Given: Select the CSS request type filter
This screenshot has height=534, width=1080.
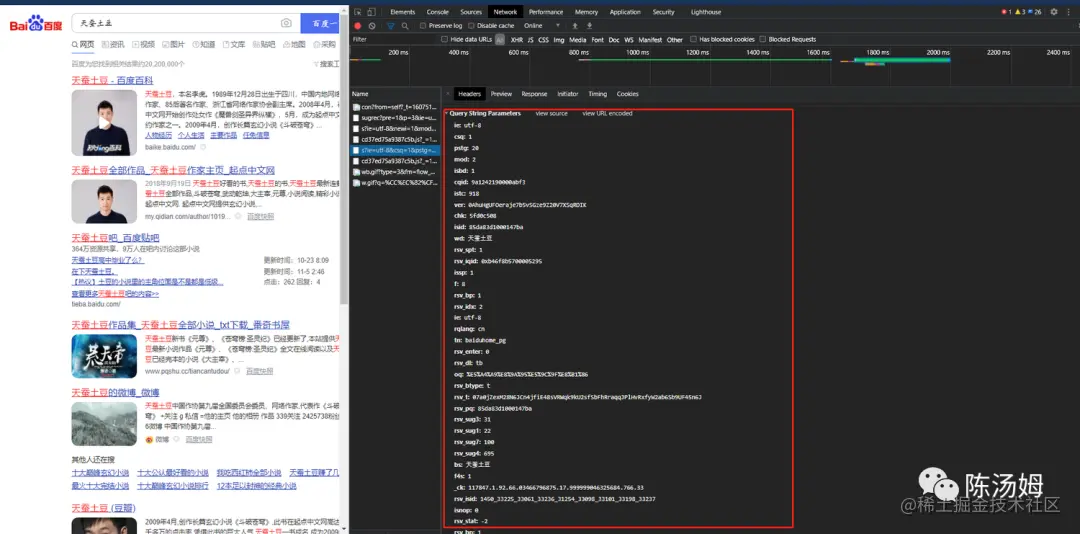Looking at the screenshot, I should point(543,40).
